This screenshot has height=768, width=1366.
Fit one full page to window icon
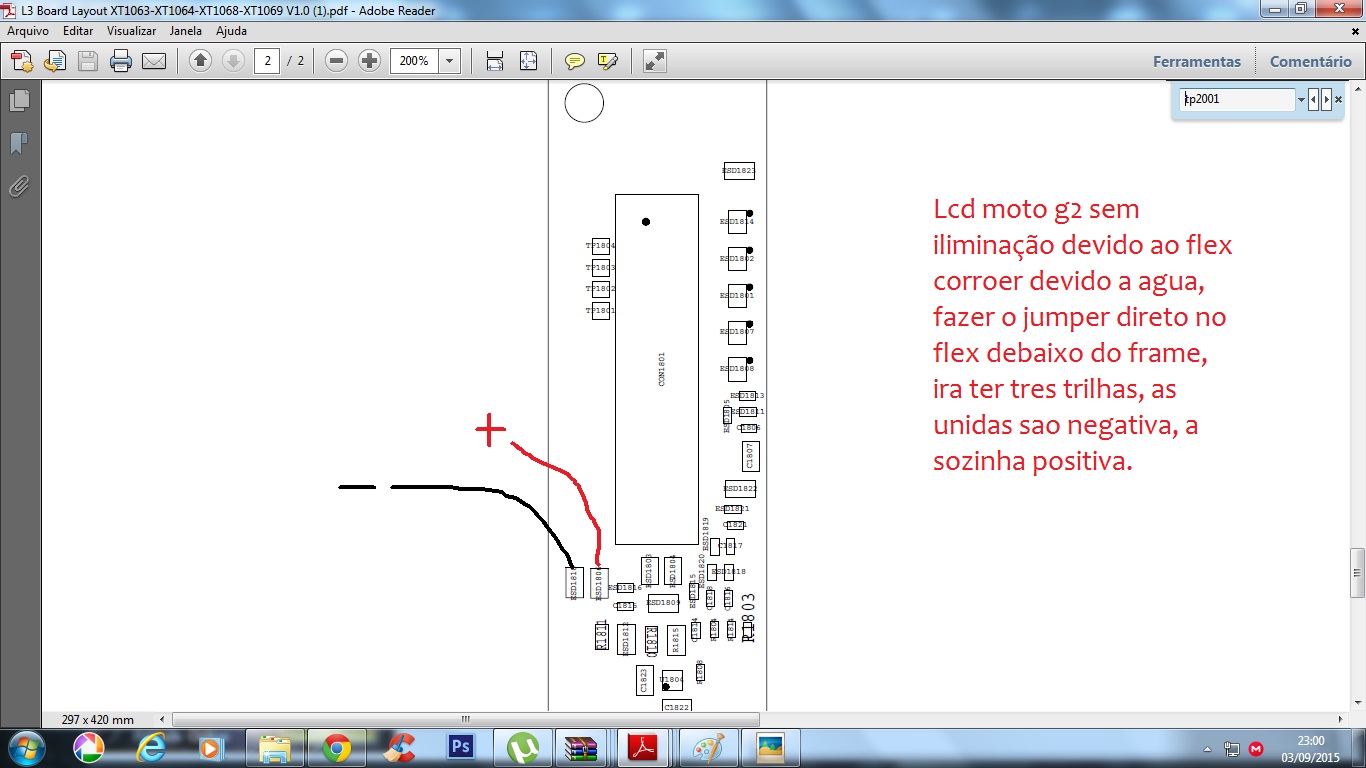click(x=528, y=61)
